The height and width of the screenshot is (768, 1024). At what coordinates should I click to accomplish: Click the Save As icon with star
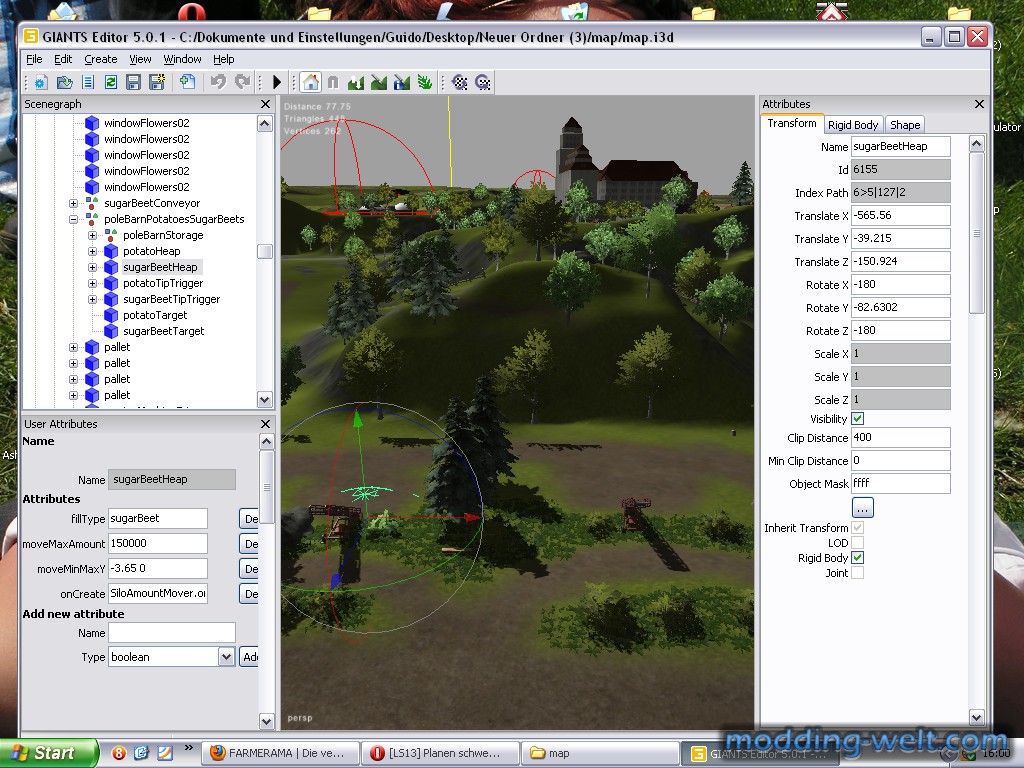[x=157, y=82]
